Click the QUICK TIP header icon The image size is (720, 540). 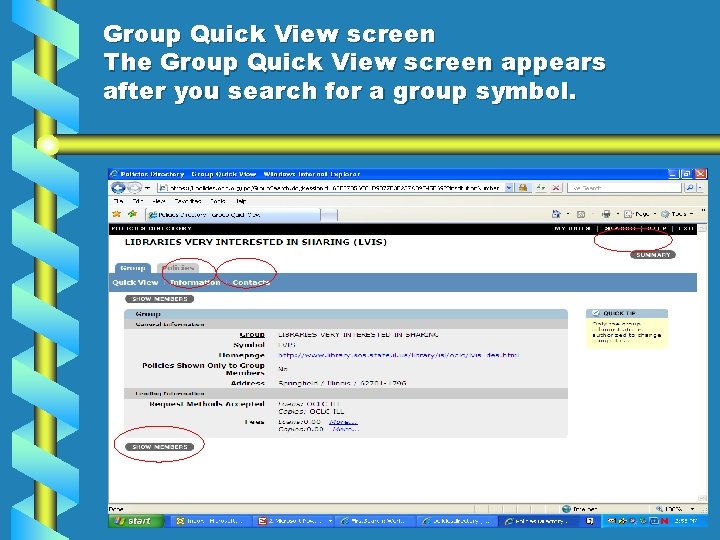(596, 313)
